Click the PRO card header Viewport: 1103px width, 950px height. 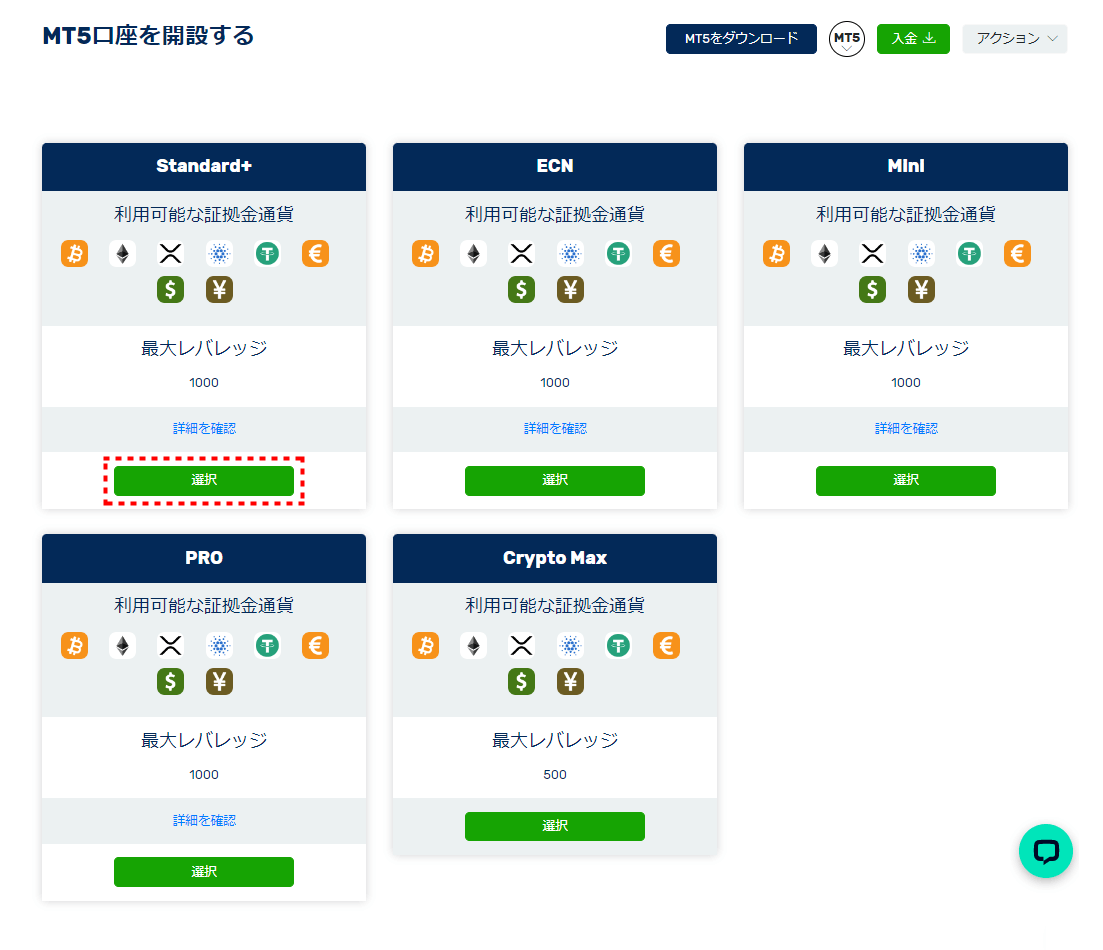coord(204,559)
